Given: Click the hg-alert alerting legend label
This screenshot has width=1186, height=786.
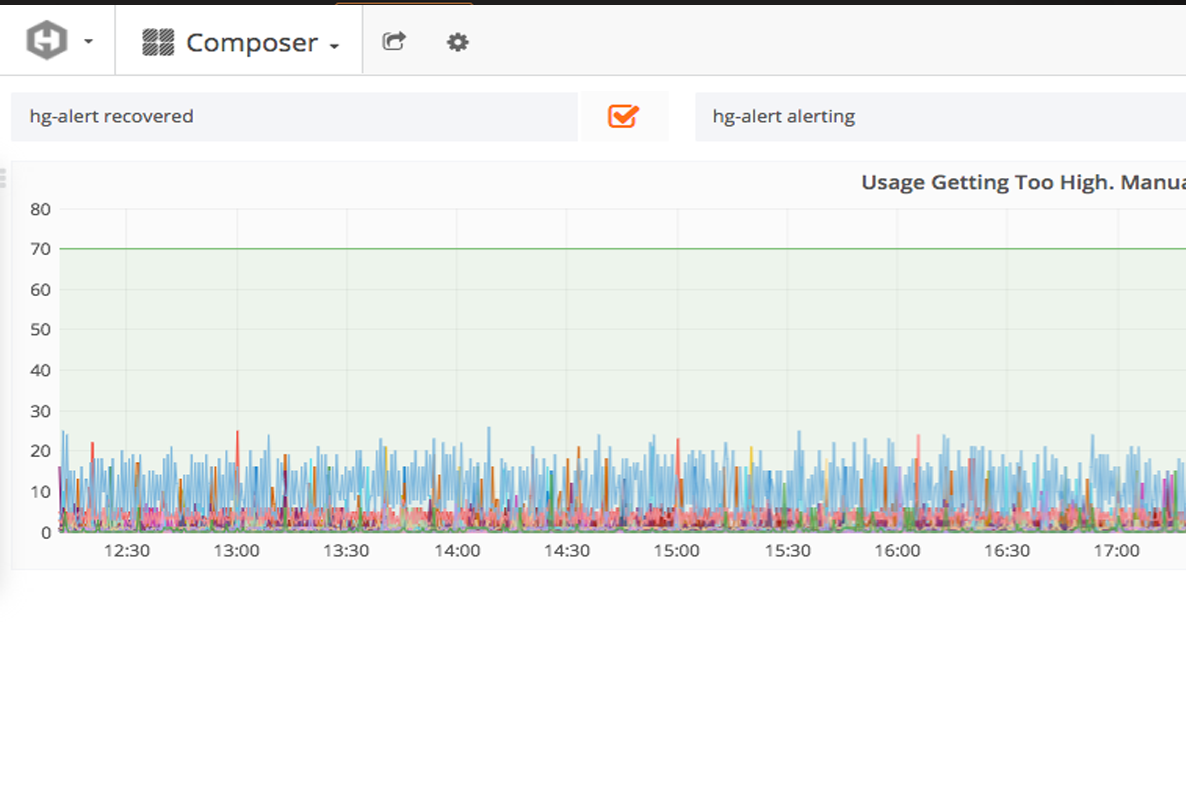Looking at the screenshot, I should [x=783, y=116].
